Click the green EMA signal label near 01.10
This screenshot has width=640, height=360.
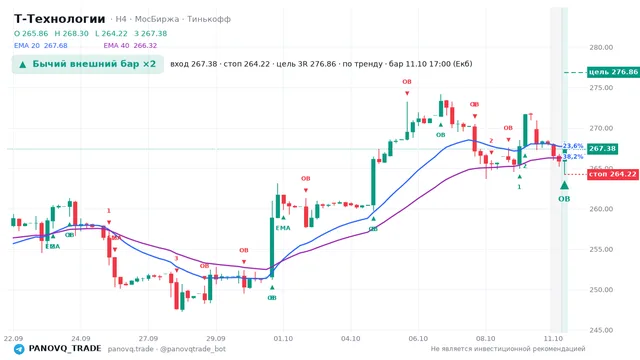pyautogui.click(x=283, y=228)
